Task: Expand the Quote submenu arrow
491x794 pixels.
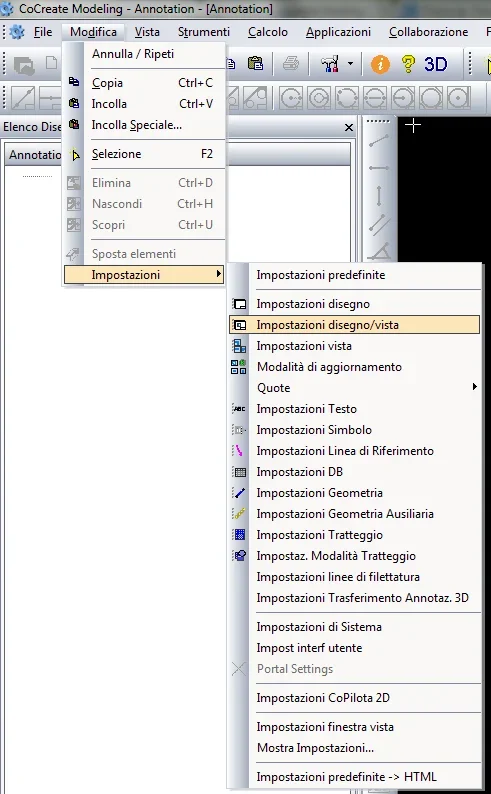Action: pyautogui.click(x=474, y=387)
